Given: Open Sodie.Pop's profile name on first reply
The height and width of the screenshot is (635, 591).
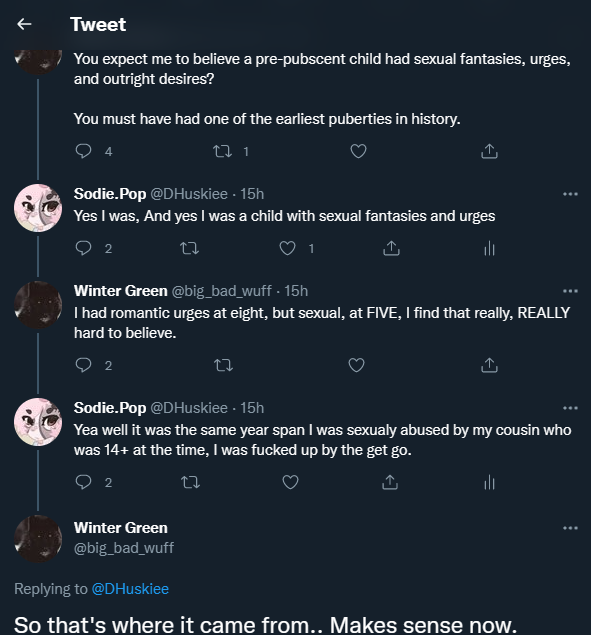Looking at the screenshot, I should pos(110,194).
